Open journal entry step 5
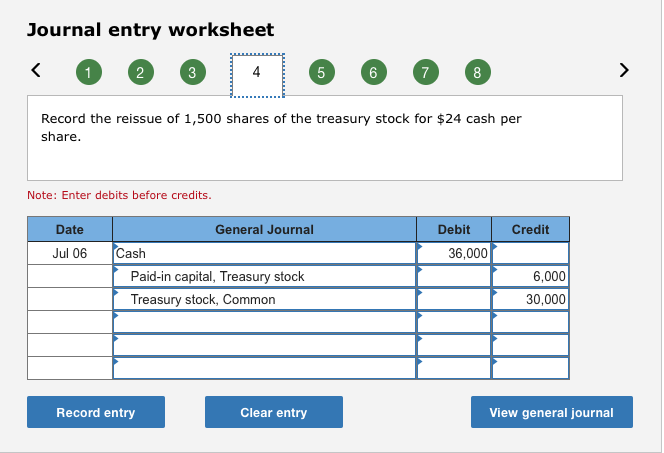Viewport: 664px width, 453px height. point(322,72)
